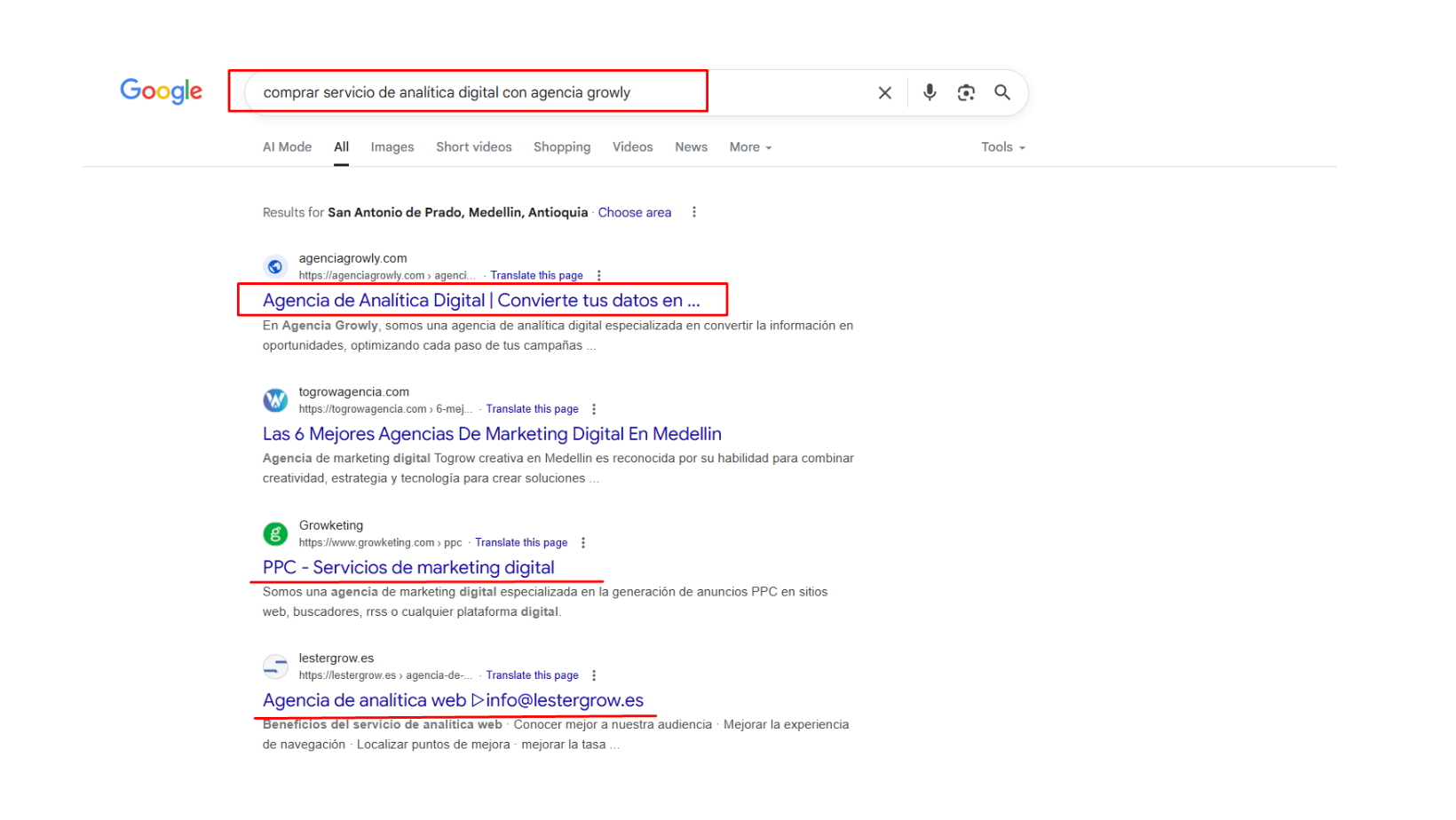Open three-dot menu for agenciagrowly.com result
Screen dimensions: 1456x820
click(599, 276)
